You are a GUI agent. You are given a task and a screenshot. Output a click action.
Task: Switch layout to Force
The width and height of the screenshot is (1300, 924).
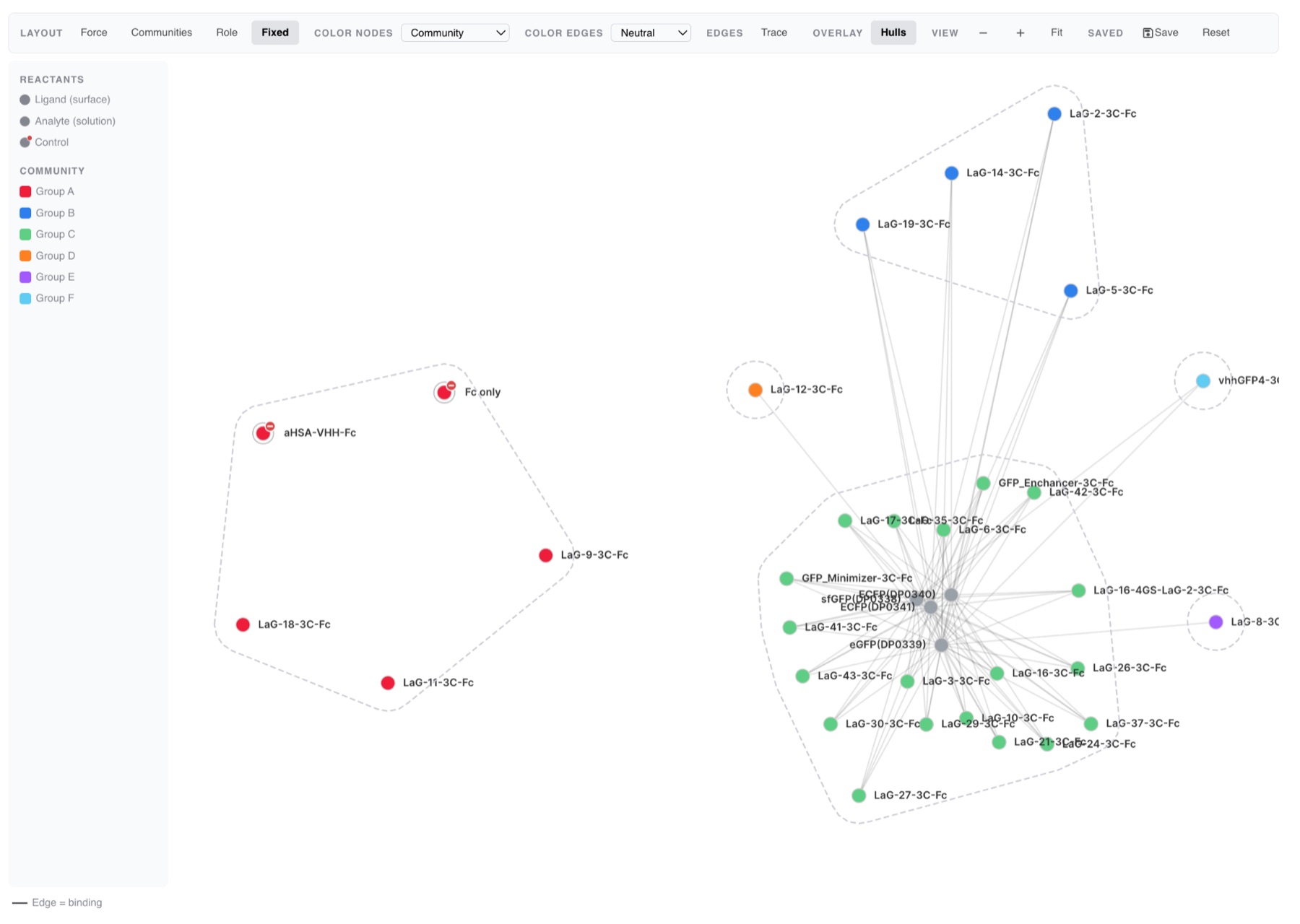(94, 32)
